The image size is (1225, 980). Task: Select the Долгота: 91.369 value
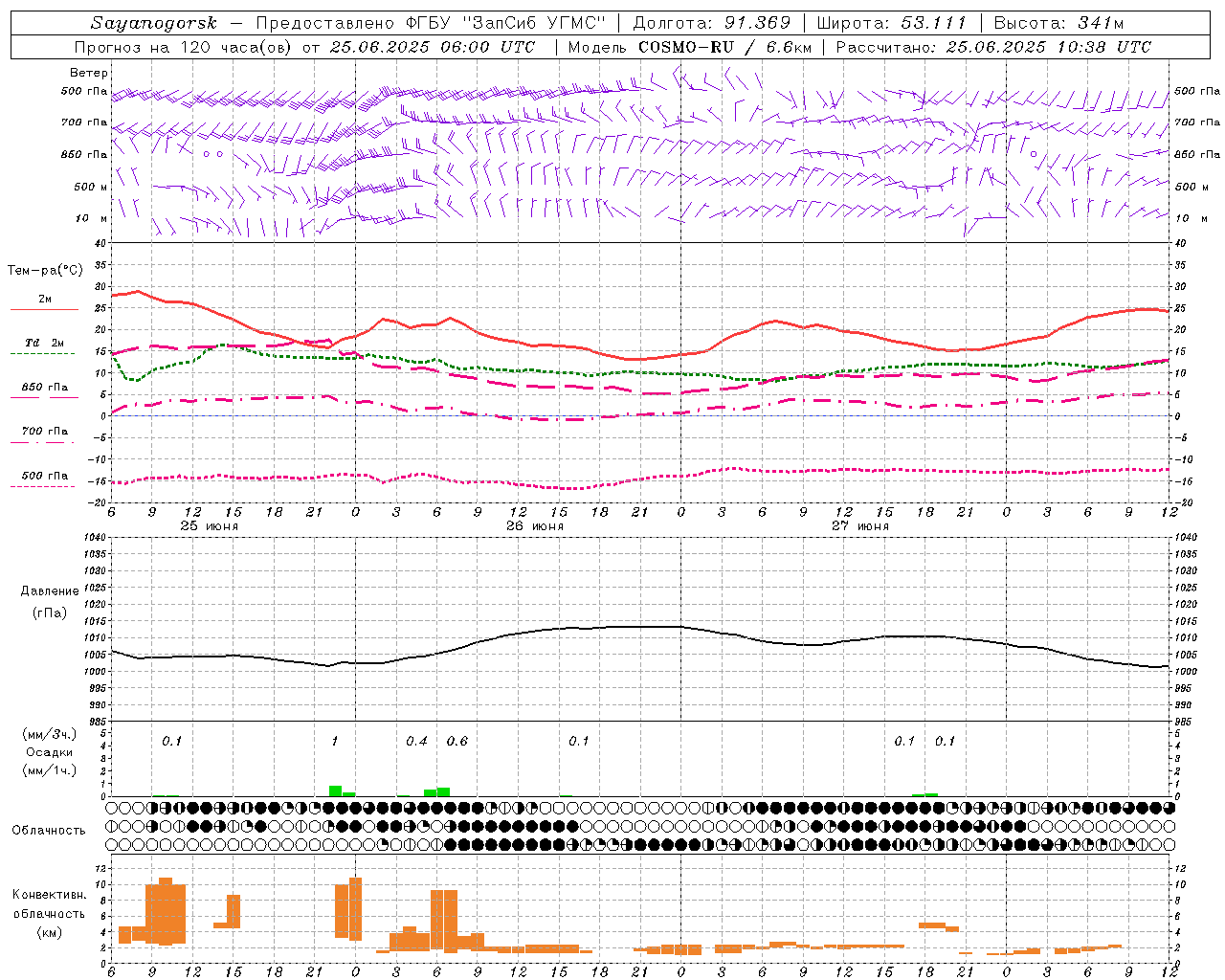click(x=711, y=23)
